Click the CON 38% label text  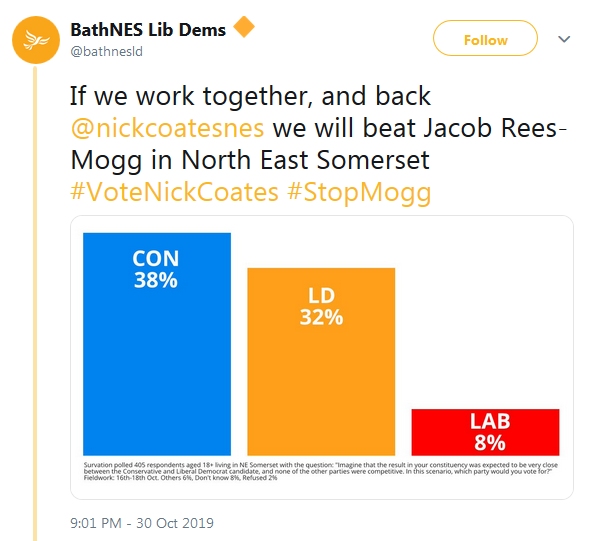click(156, 269)
